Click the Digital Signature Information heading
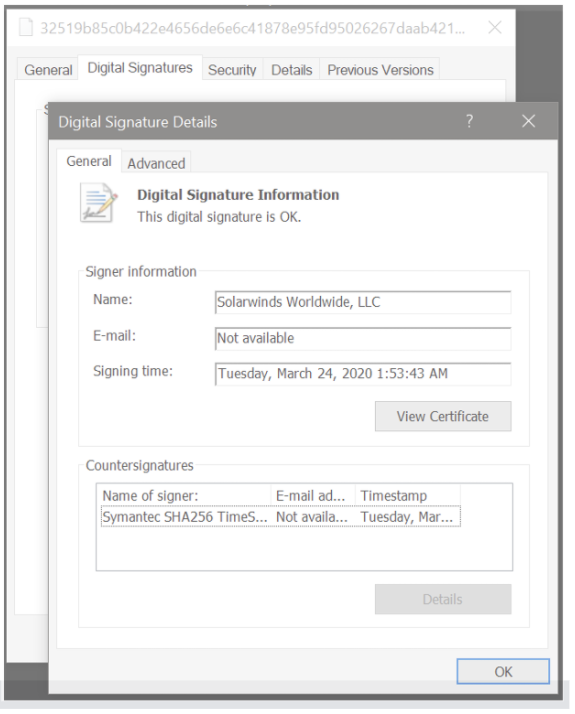 click(x=238, y=195)
